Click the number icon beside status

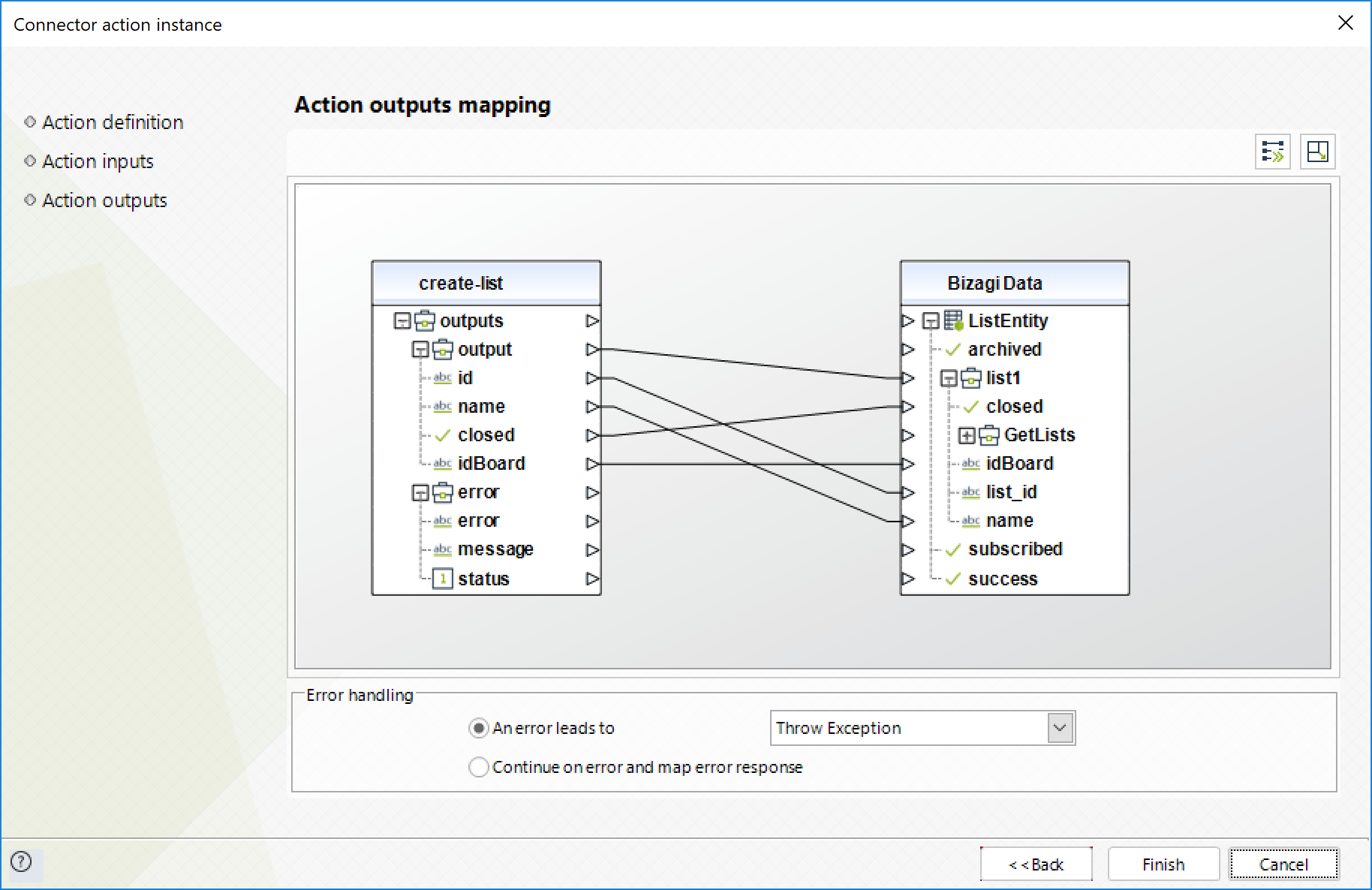pyautogui.click(x=443, y=579)
